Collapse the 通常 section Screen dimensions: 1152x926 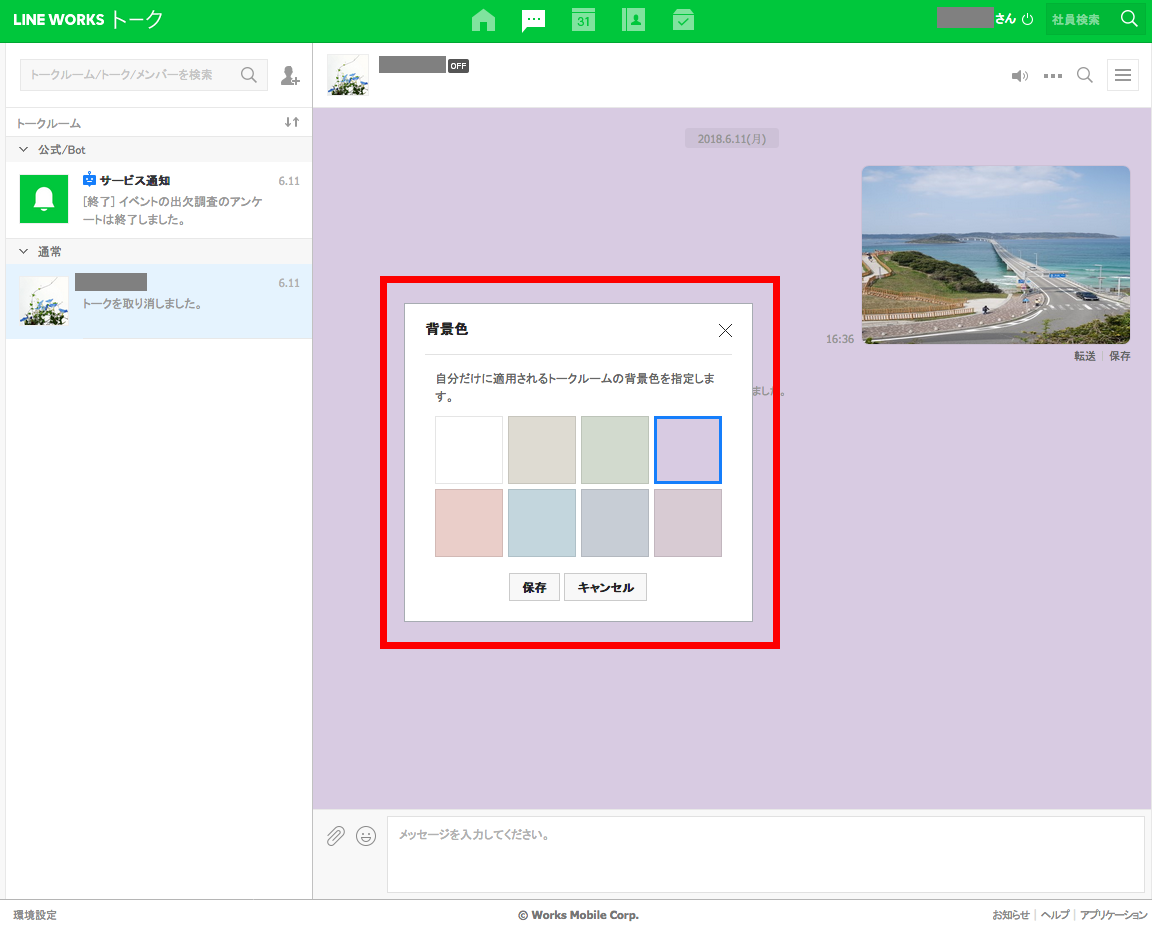tap(24, 252)
